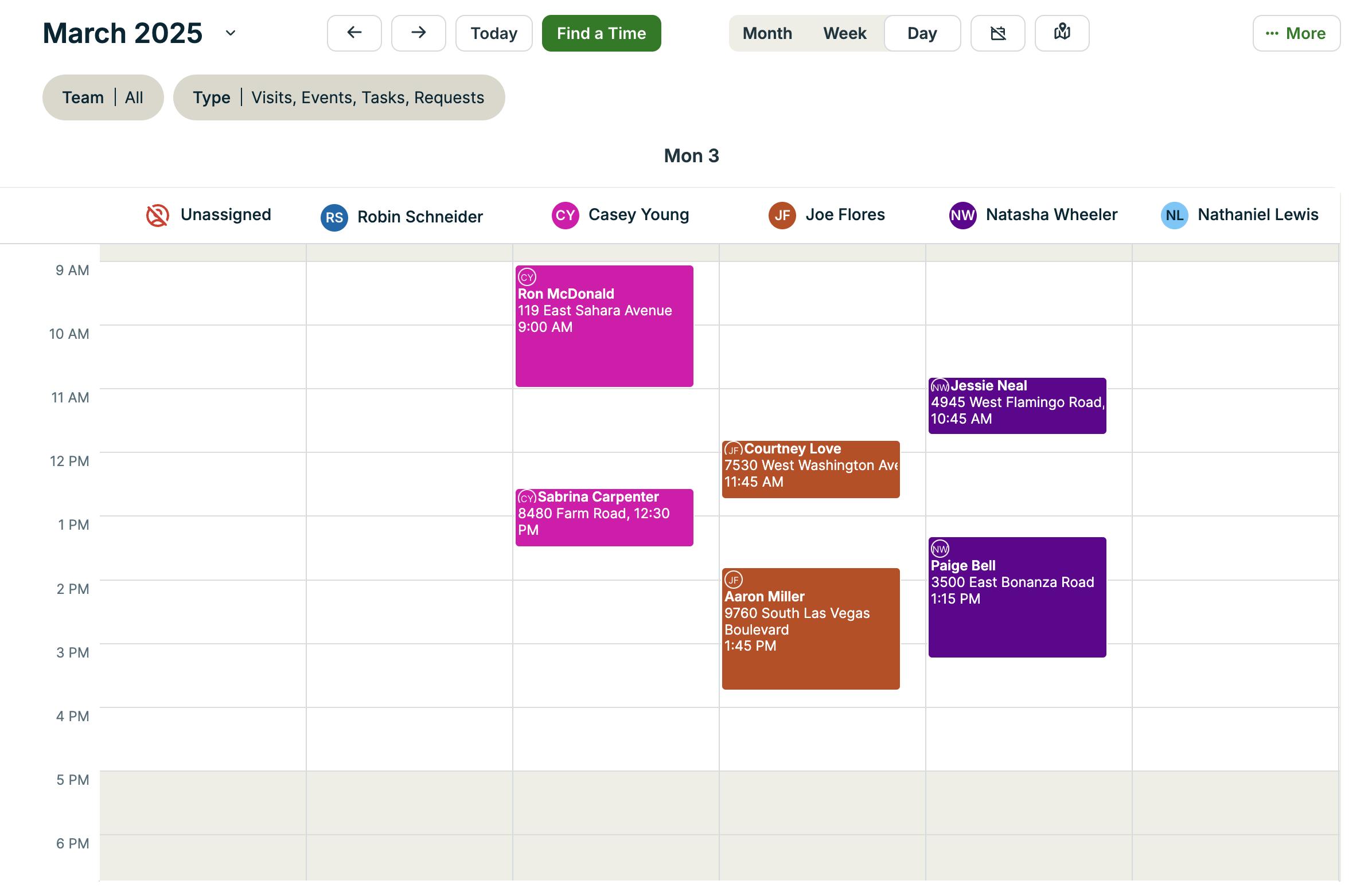Click Robin Schneider's RS avatar
This screenshot has width=1372, height=892.
pos(334,217)
